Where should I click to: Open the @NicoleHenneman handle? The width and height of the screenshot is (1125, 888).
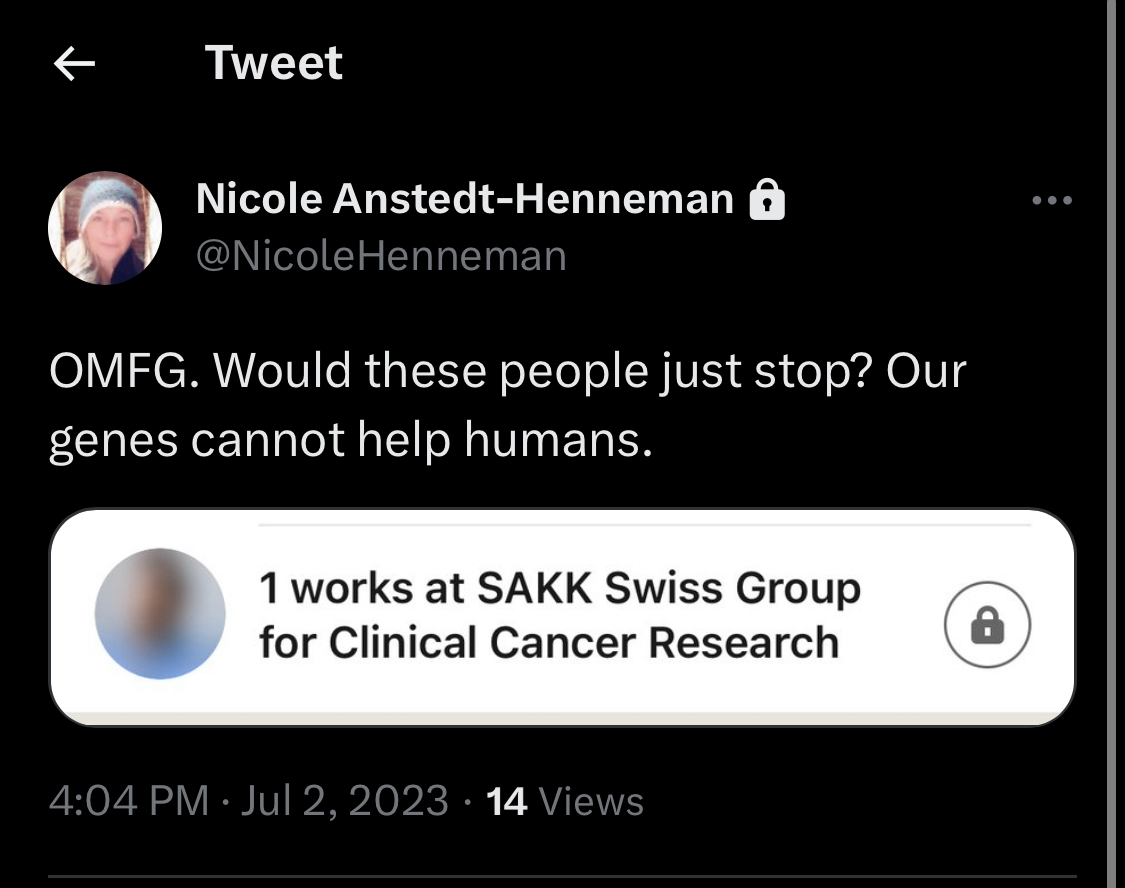click(x=381, y=256)
